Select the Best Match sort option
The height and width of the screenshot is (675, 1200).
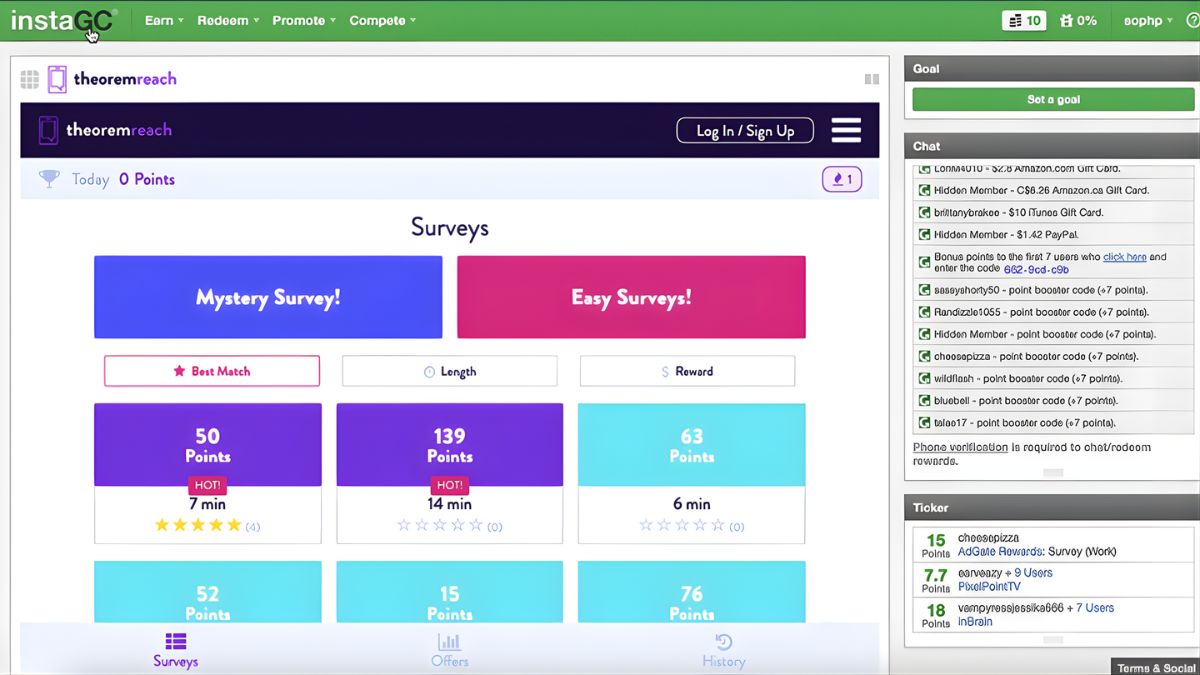[x=212, y=371]
